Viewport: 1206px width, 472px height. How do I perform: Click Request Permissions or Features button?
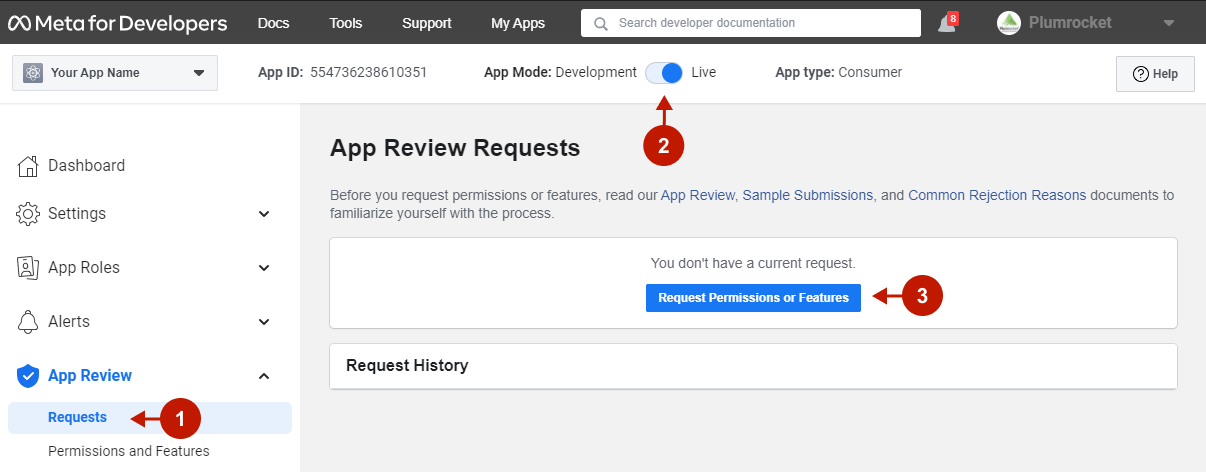point(753,298)
